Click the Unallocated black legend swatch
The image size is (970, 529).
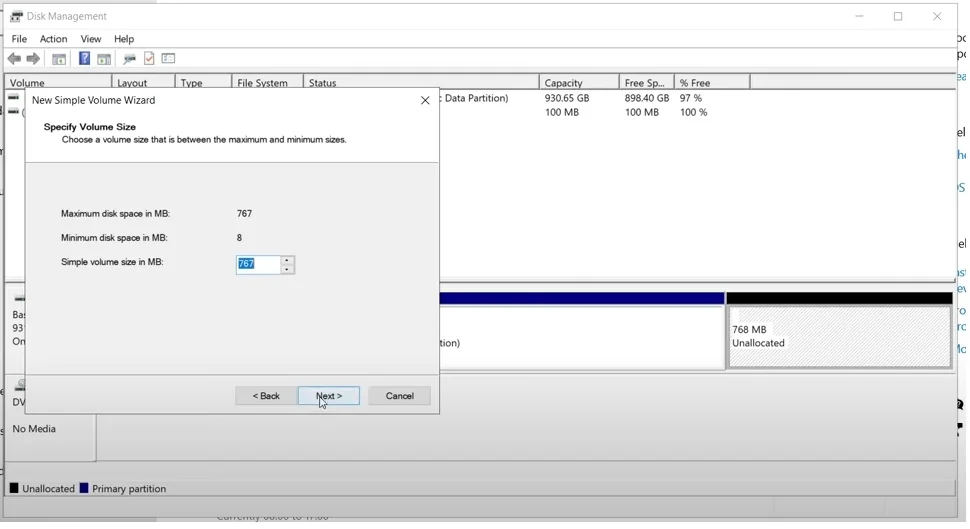(14, 488)
